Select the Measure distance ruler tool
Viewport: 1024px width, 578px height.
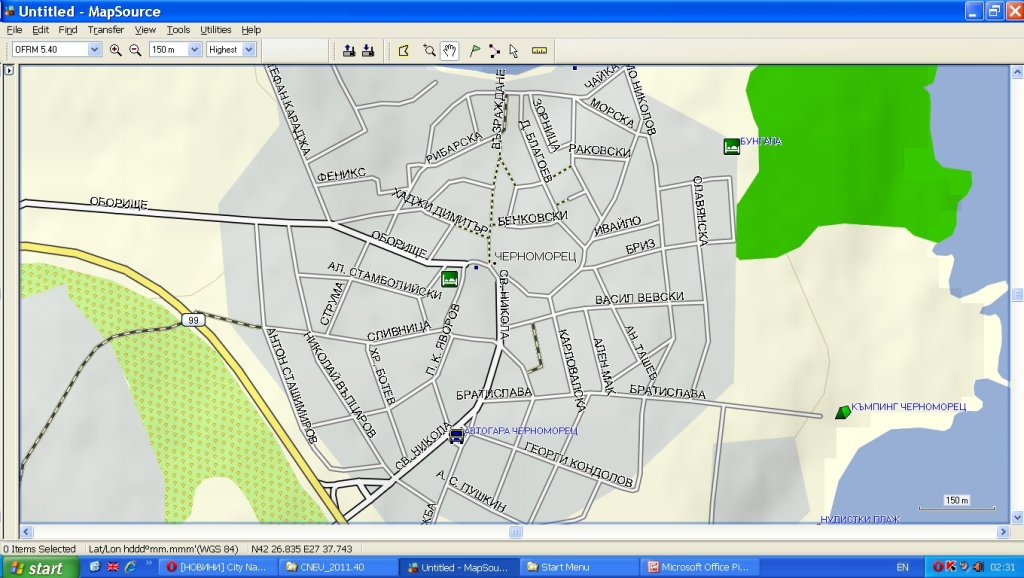540,49
